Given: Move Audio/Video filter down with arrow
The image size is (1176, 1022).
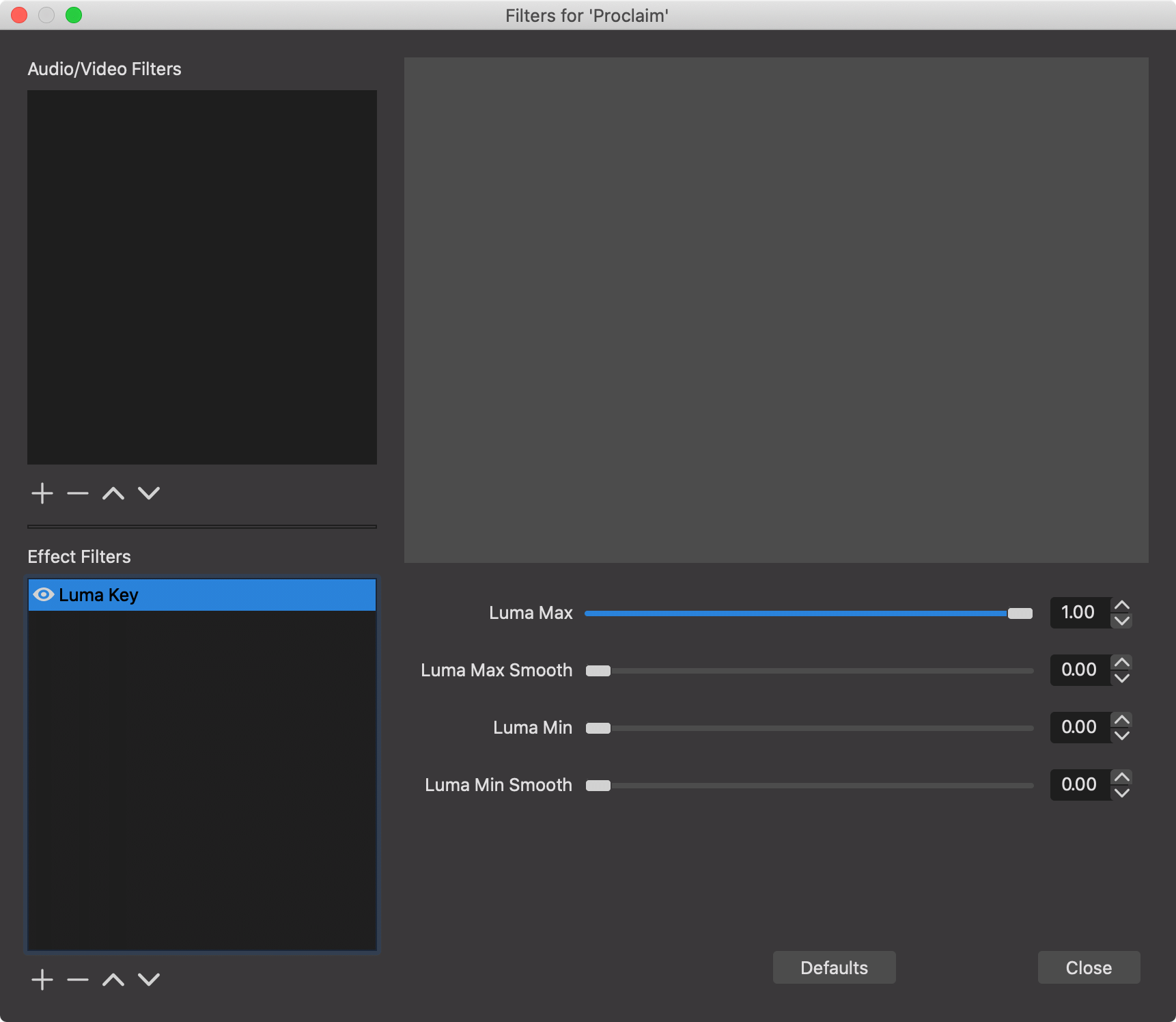Looking at the screenshot, I should click(x=149, y=493).
